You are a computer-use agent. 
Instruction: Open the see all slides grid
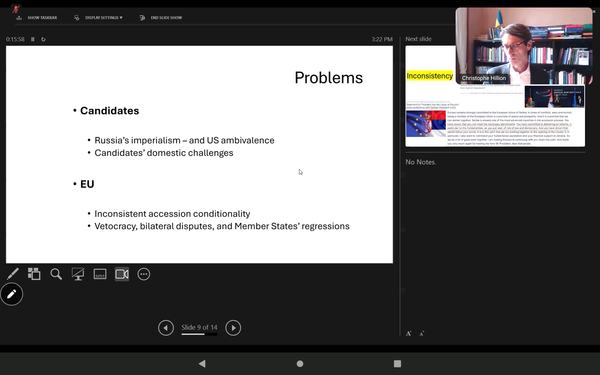34,274
